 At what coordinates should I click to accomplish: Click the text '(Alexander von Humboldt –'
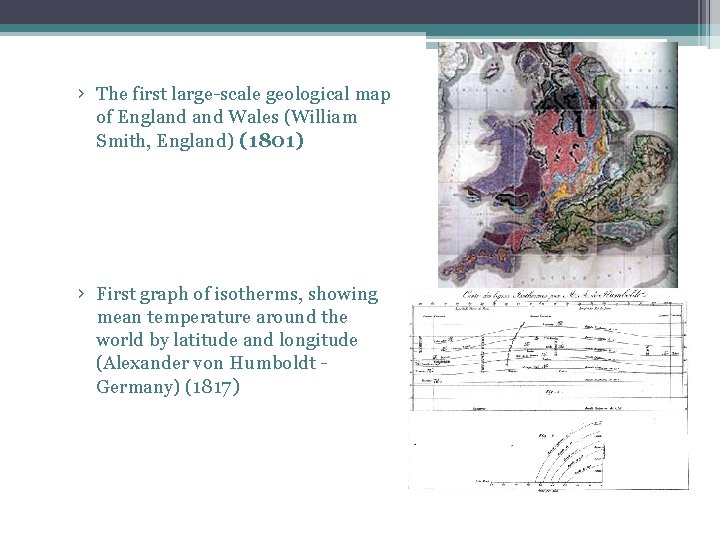tap(211, 363)
